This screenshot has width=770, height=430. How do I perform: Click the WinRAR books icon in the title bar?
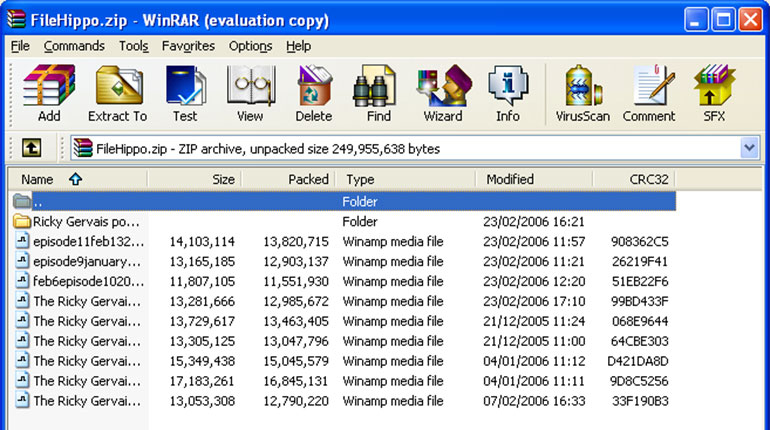[x=17, y=20]
